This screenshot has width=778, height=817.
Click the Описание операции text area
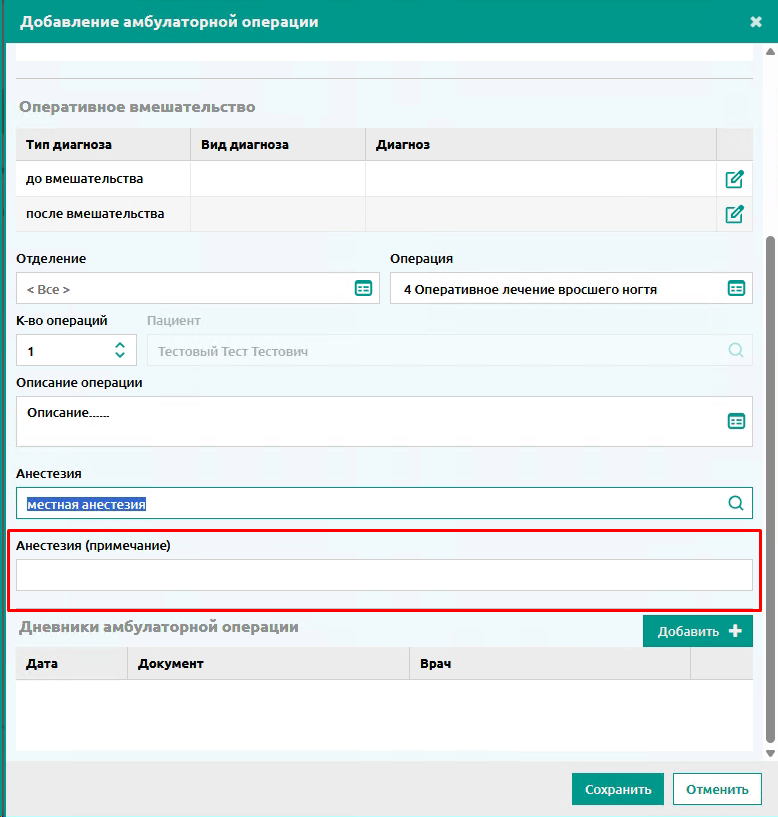[x=384, y=422]
